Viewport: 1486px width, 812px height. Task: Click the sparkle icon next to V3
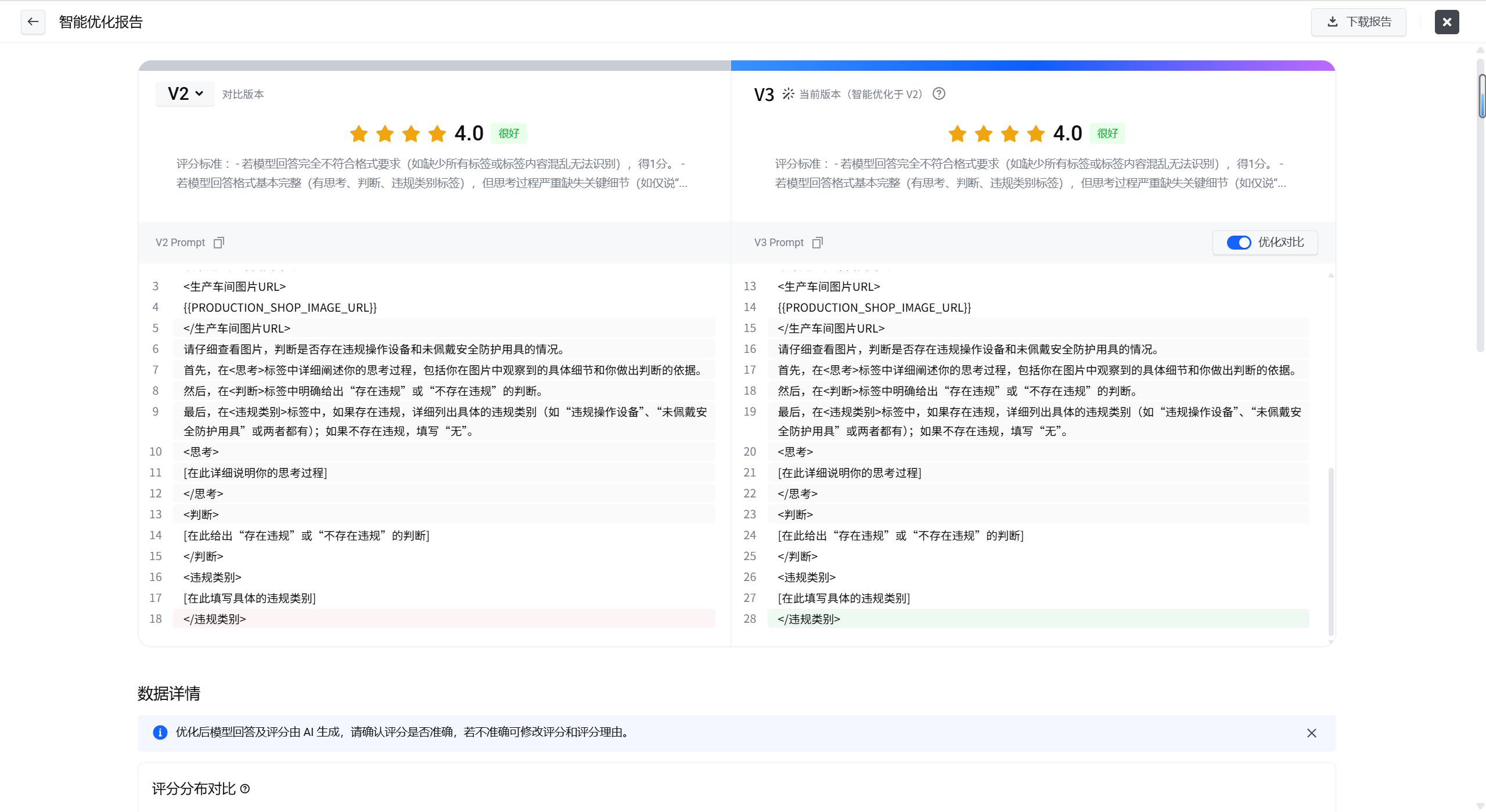tap(788, 93)
